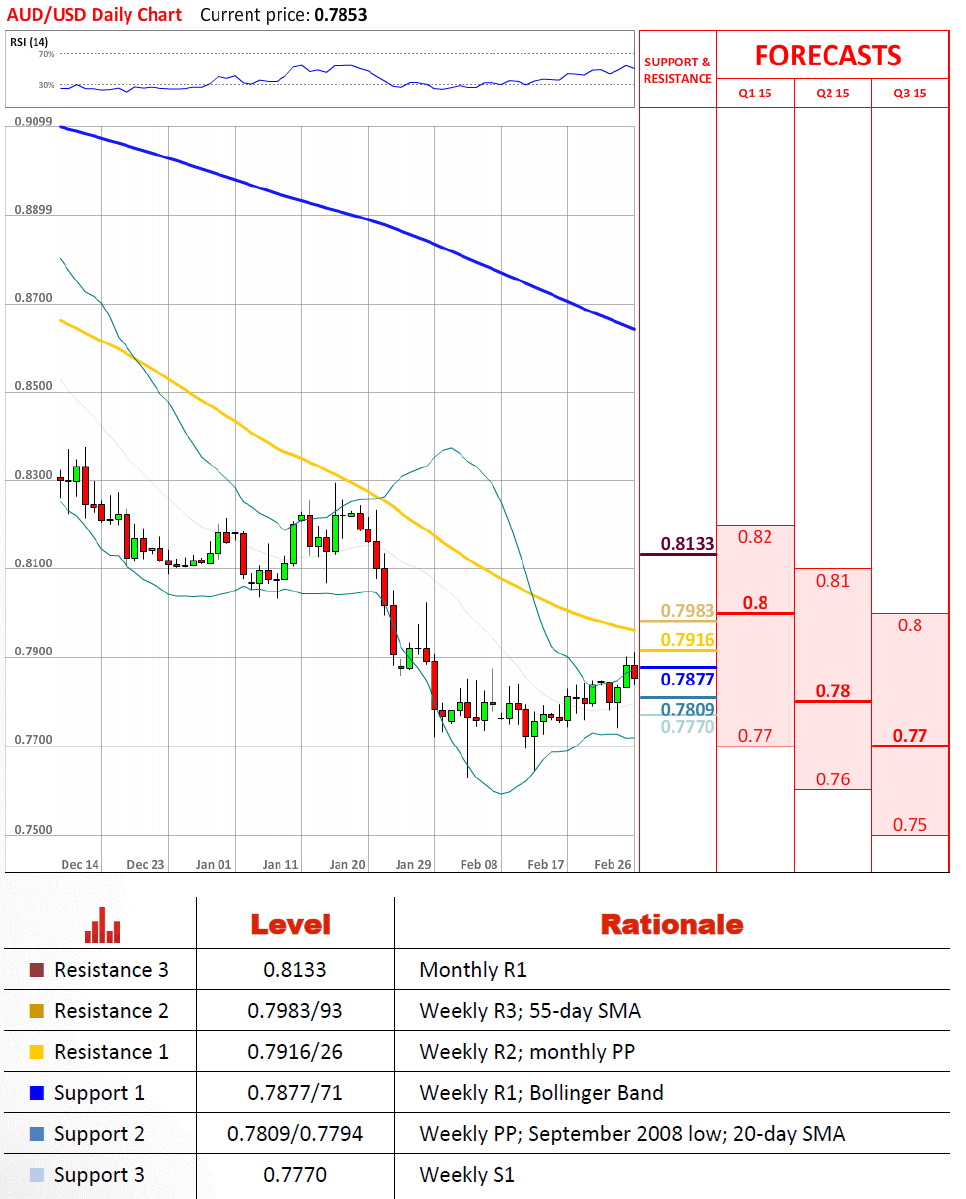
Task: Click the bold Q1 forecast 0.8
Action: pos(755,603)
